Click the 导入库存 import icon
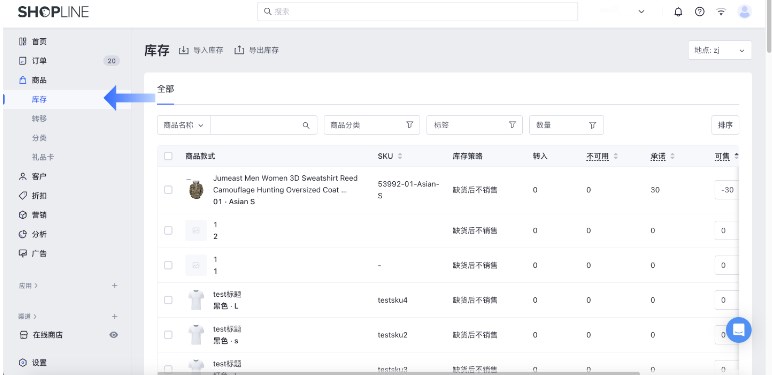Image resolution: width=772 pixels, height=375 pixels. [184, 50]
